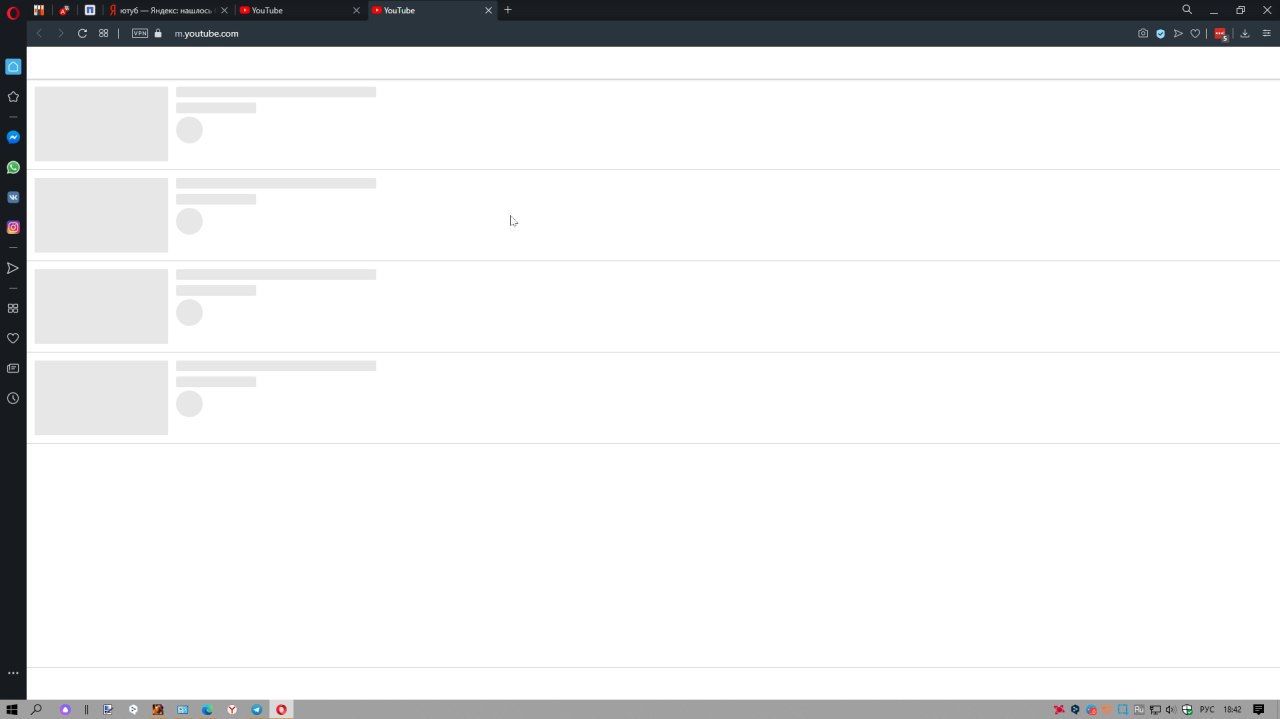Add page to bookmarks with heart icon
The width and height of the screenshot is (1280, 719).
click(x=1195, y=33)
